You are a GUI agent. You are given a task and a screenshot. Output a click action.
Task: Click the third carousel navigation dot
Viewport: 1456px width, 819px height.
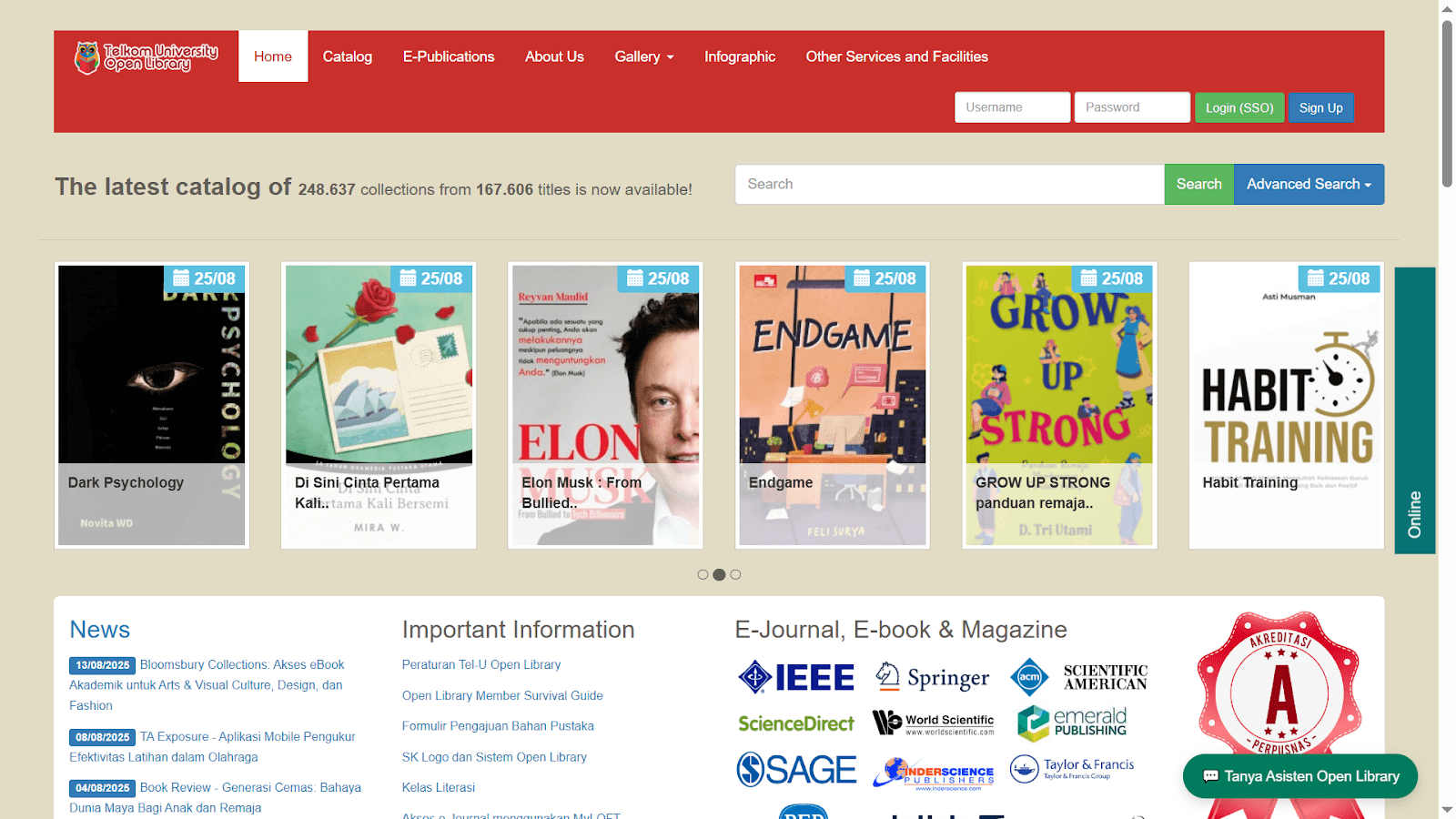[736, 574]
